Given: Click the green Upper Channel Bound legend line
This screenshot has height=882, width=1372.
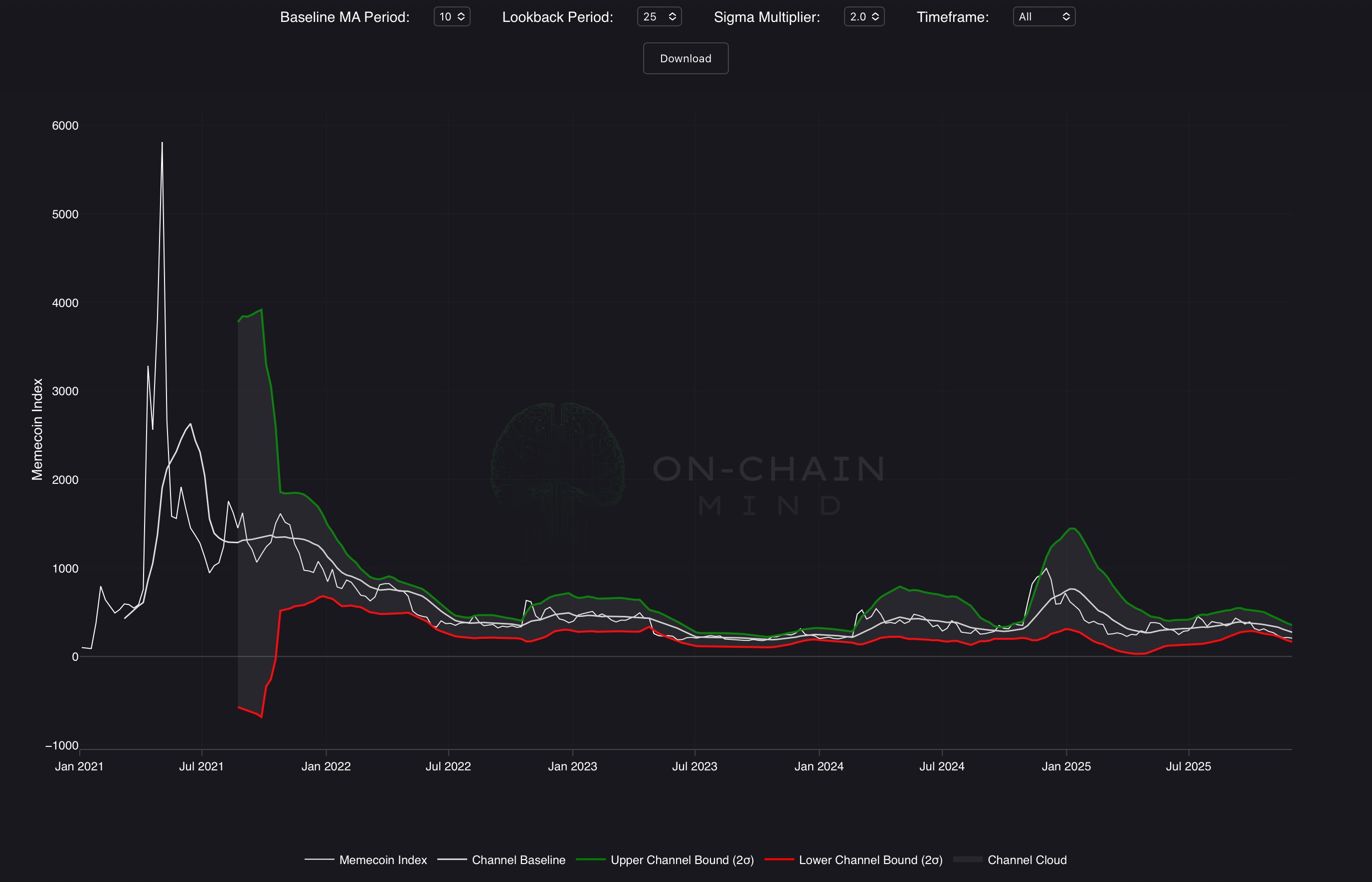Looking at the screenshot, I should pyautogui.click(x=590, y=860).
